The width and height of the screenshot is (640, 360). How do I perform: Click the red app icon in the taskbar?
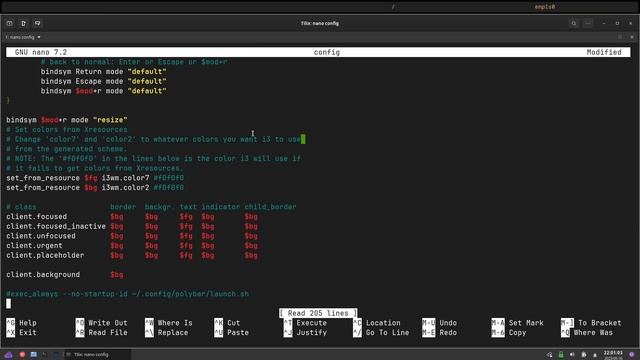coord(22,354)
